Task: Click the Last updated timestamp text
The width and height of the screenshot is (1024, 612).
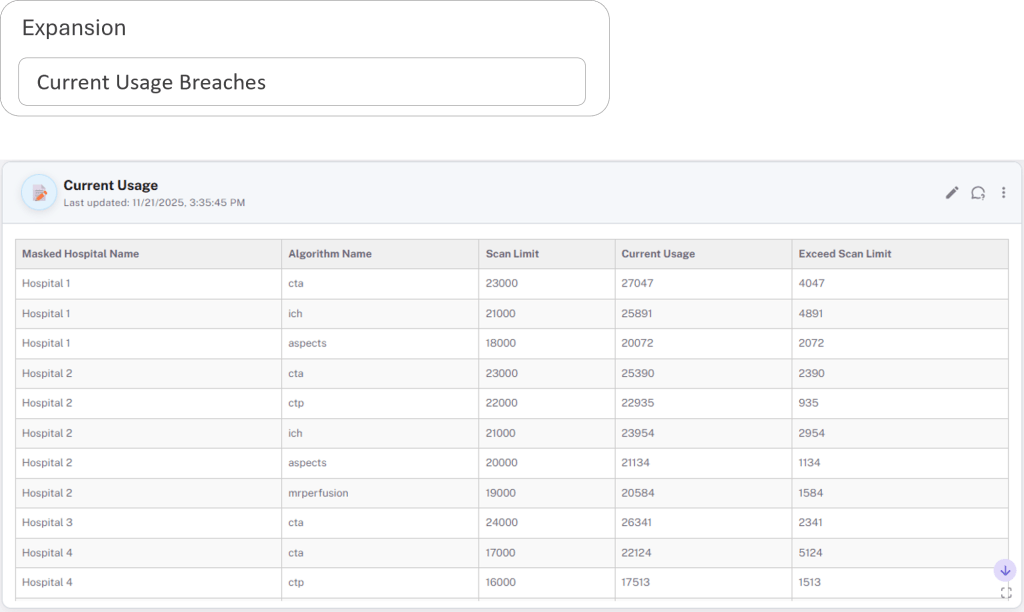Action: [154, 203]
